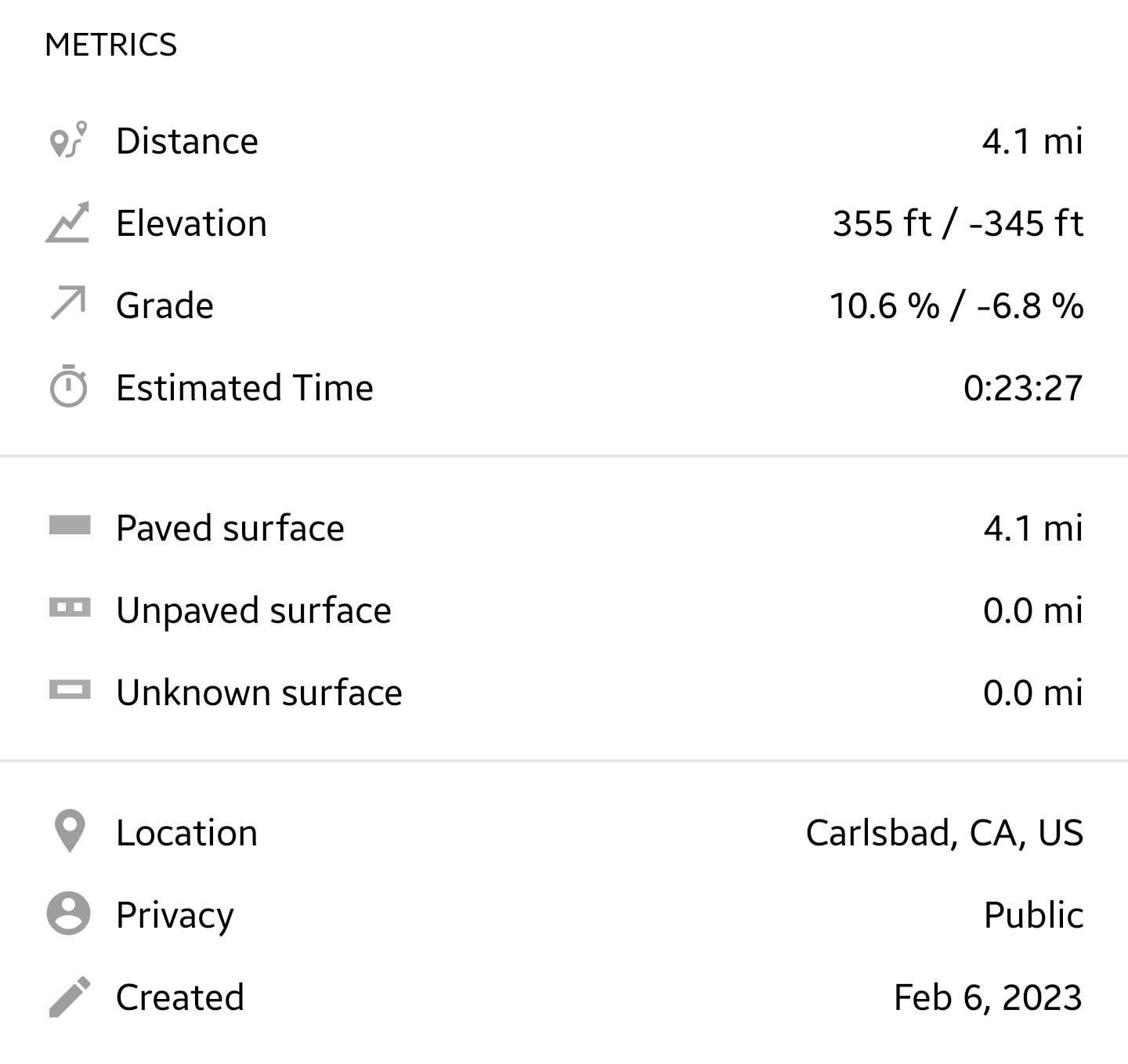Click the Distance route pin icon
1128x1064 pixels.
point(68,140)
